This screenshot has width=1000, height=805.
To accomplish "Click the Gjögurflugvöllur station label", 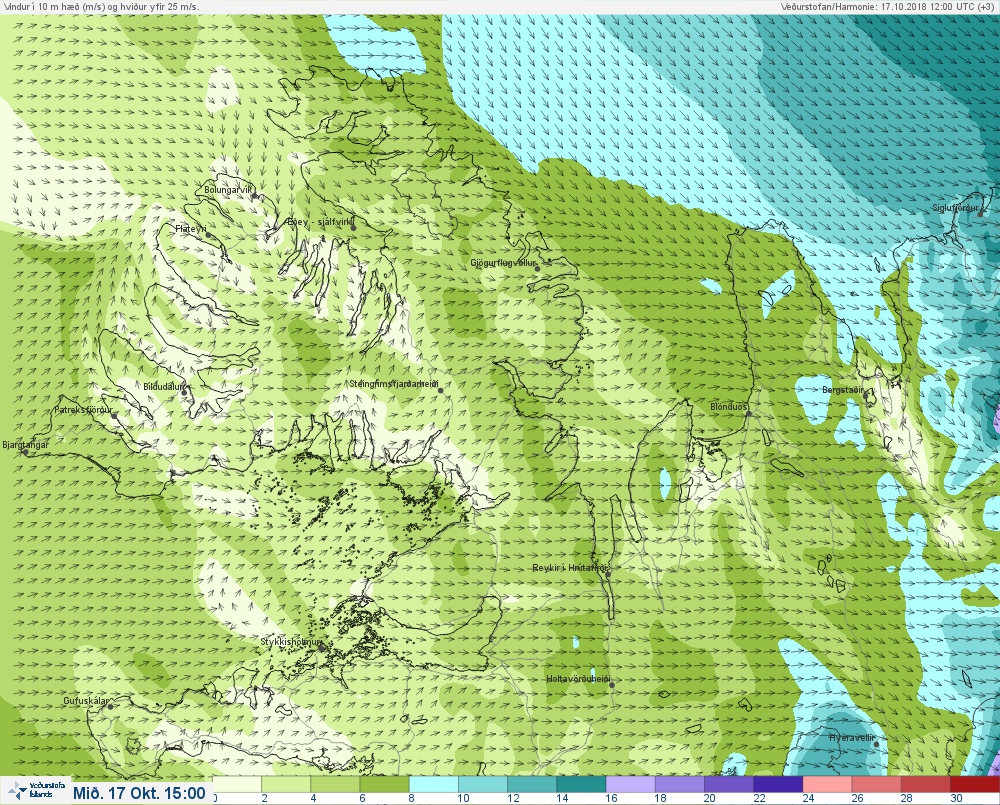I will click(x=504, y=263).
